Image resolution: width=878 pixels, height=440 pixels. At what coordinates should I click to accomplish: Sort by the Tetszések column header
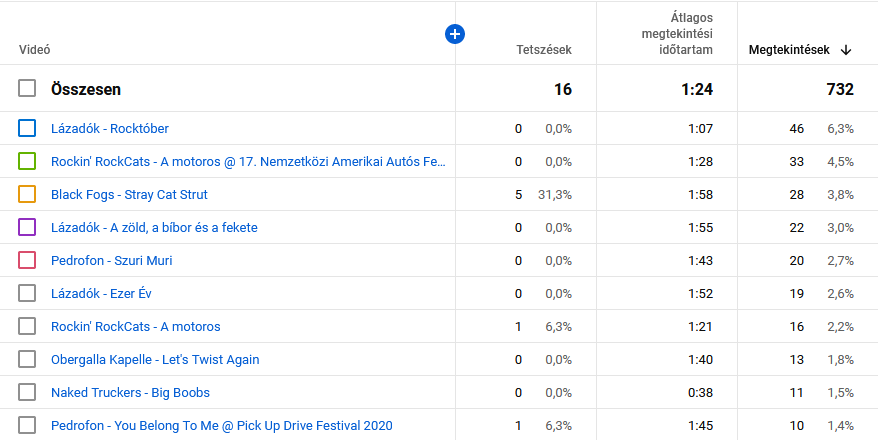pos(544,50)
